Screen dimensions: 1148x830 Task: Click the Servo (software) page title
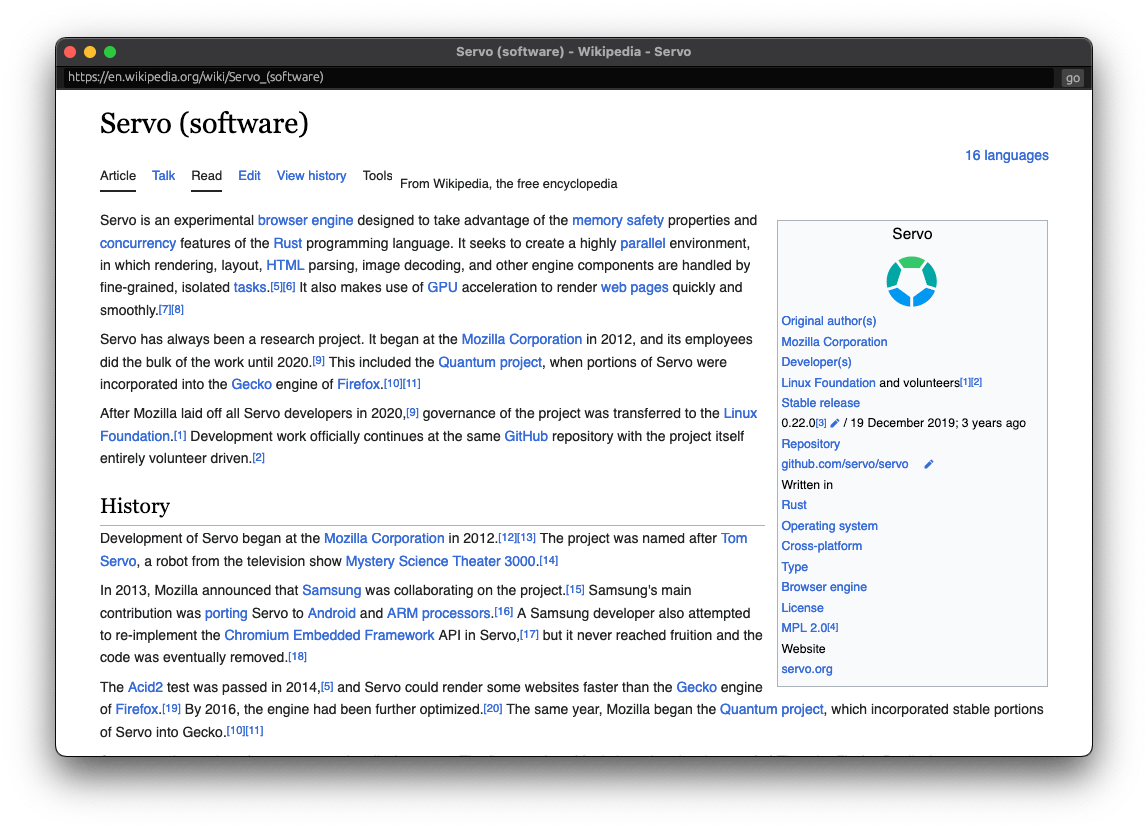tap(204, 123)
